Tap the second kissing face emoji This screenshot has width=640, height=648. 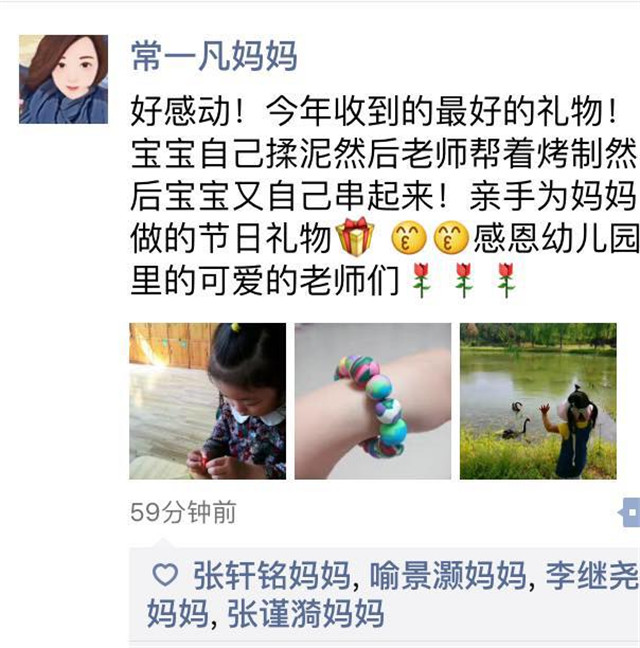coord(451,238)
